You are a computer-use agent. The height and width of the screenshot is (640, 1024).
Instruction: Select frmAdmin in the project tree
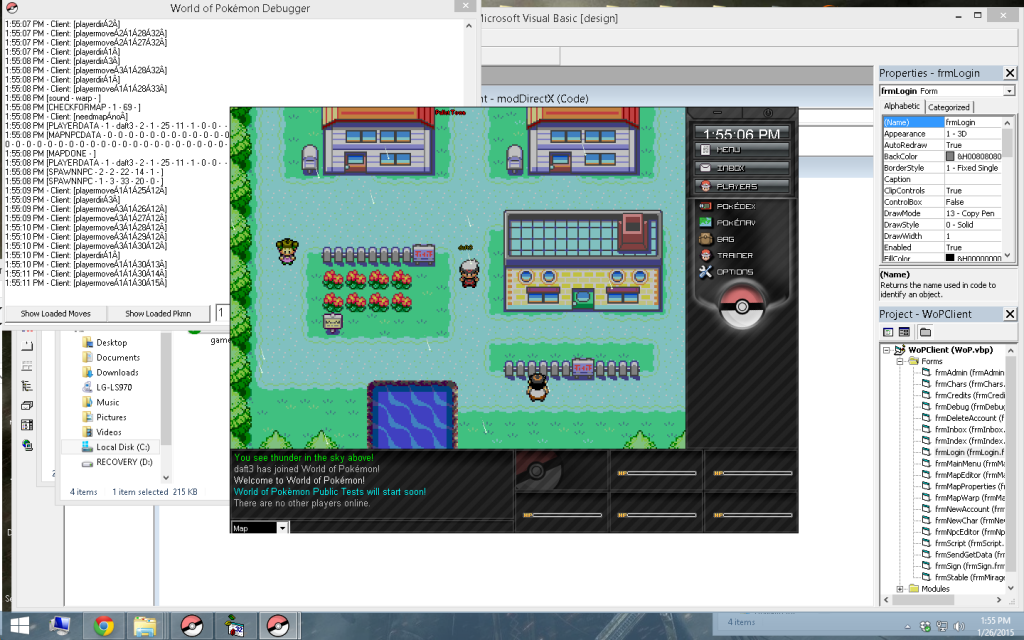click(x=963, y=372)
